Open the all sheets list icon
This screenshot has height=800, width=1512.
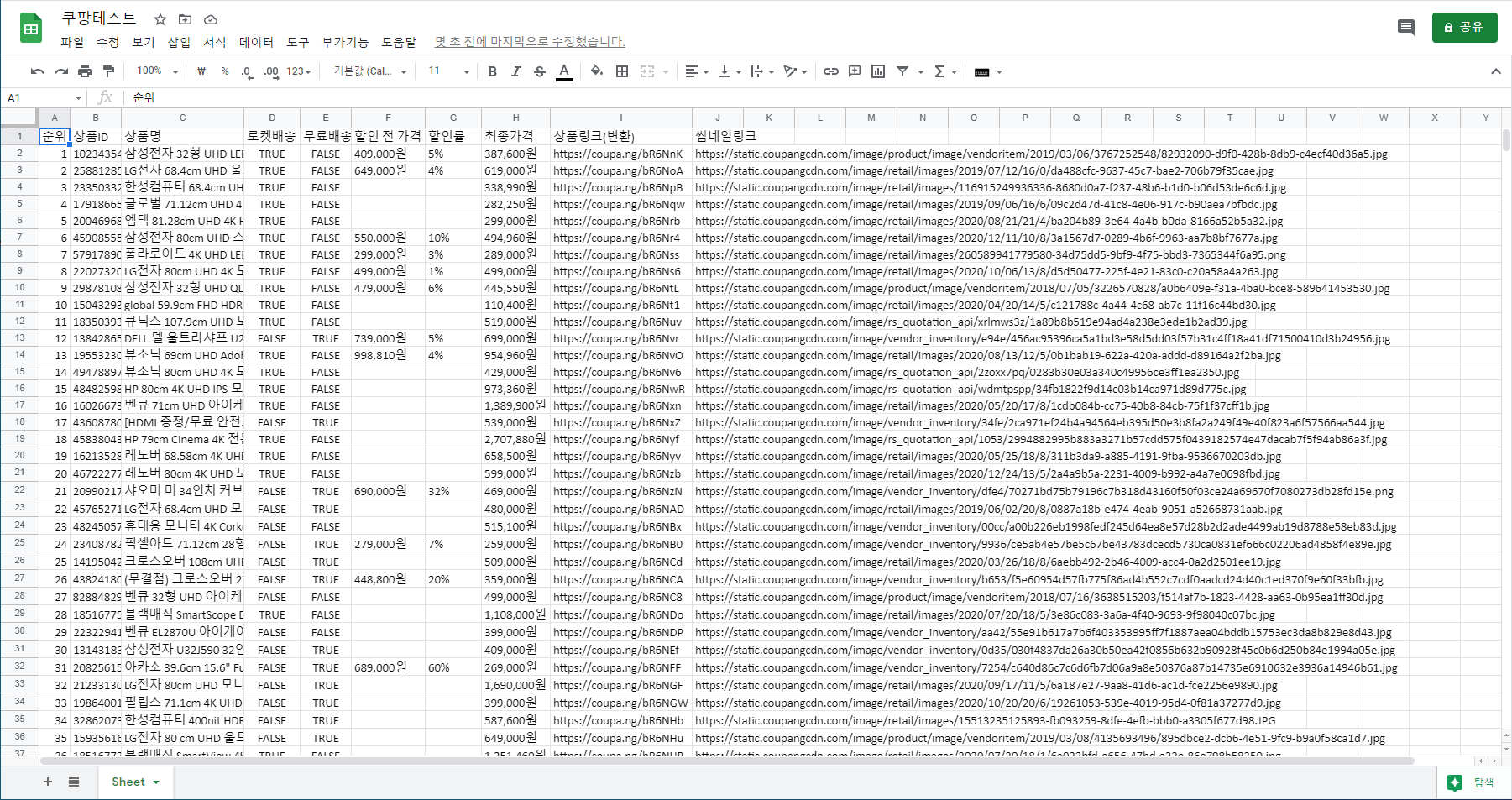click(74, 782)
